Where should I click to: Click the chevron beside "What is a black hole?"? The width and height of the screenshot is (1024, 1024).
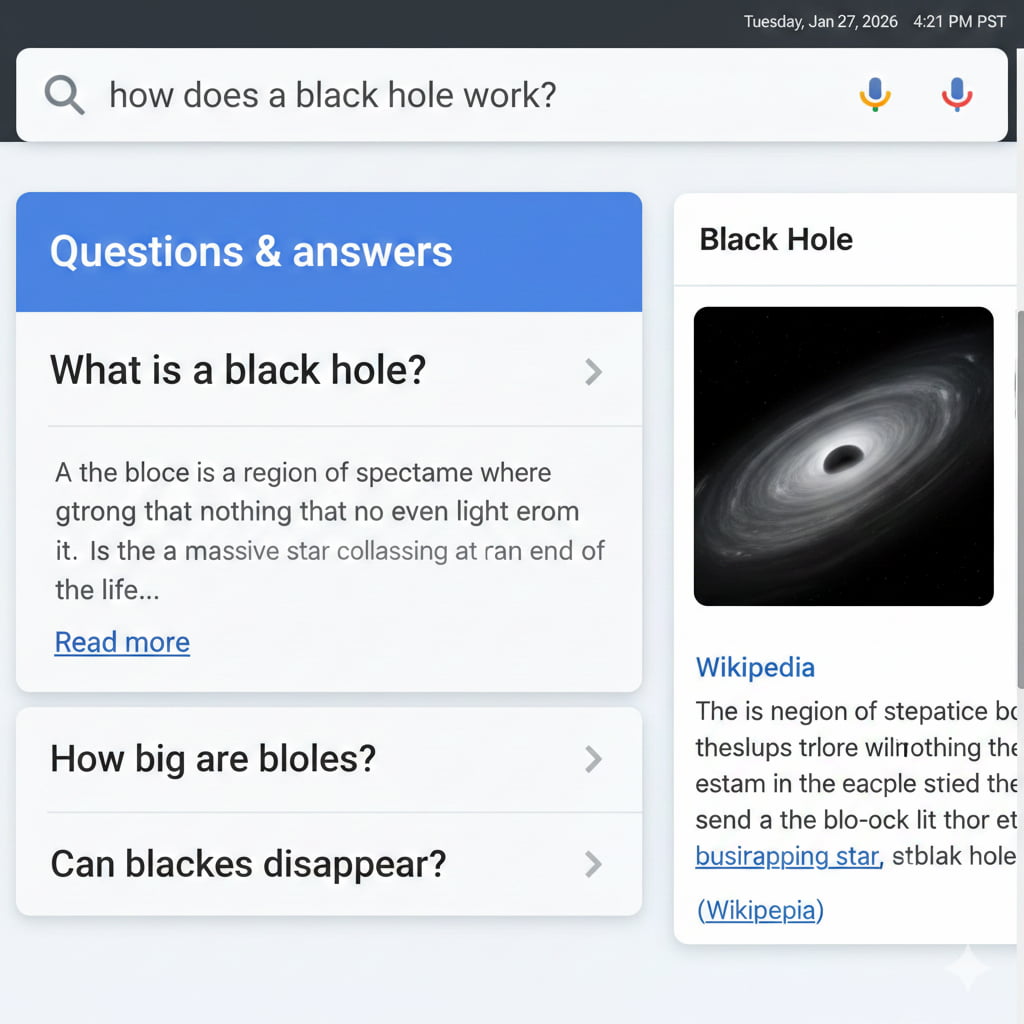[x=593, y=371]
